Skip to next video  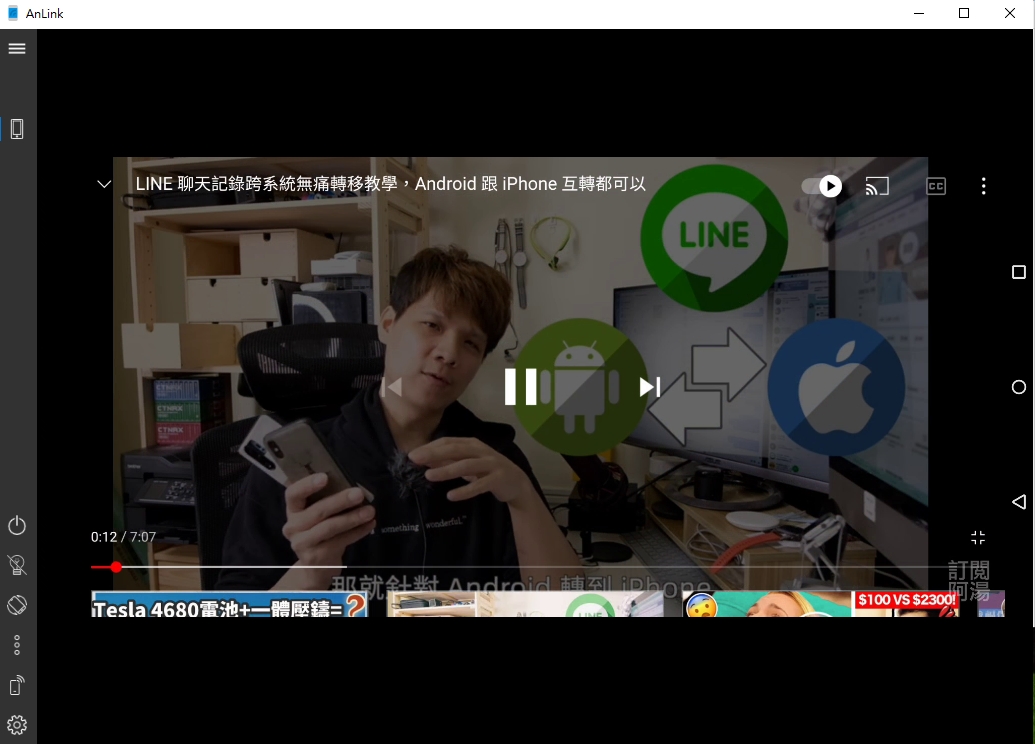click(650, 387)
